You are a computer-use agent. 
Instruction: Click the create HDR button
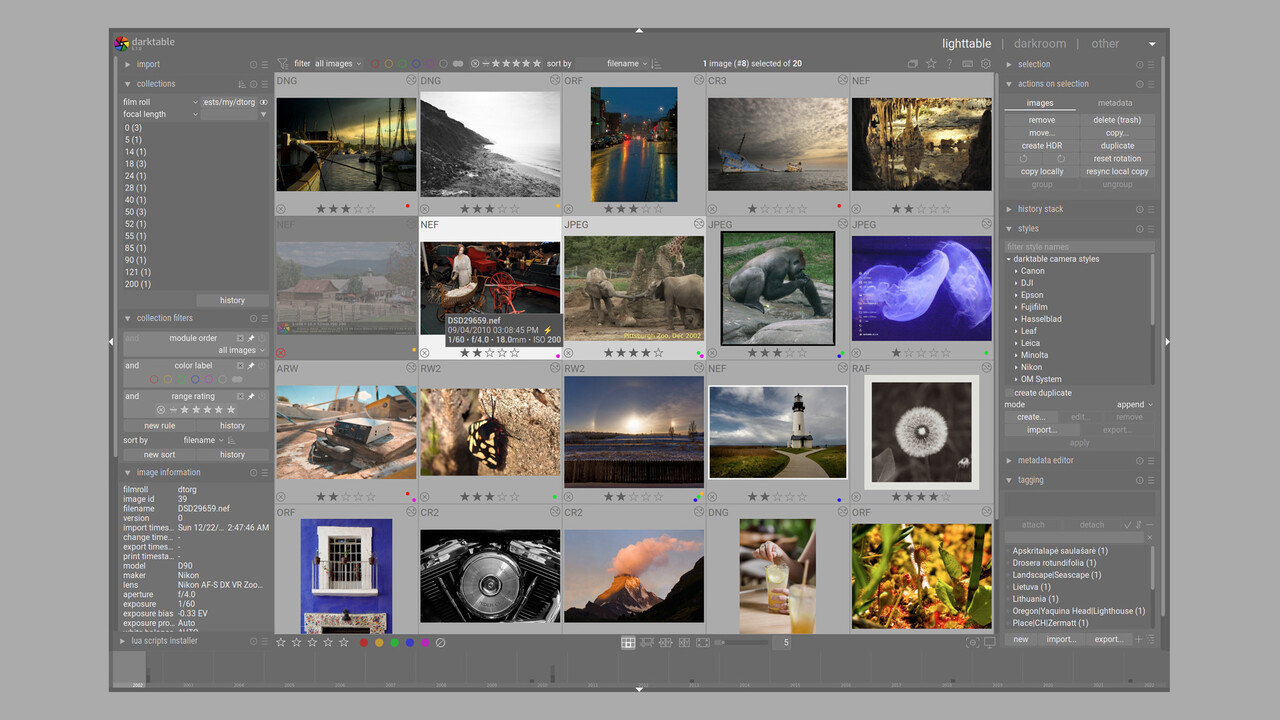pos(1041,145)
